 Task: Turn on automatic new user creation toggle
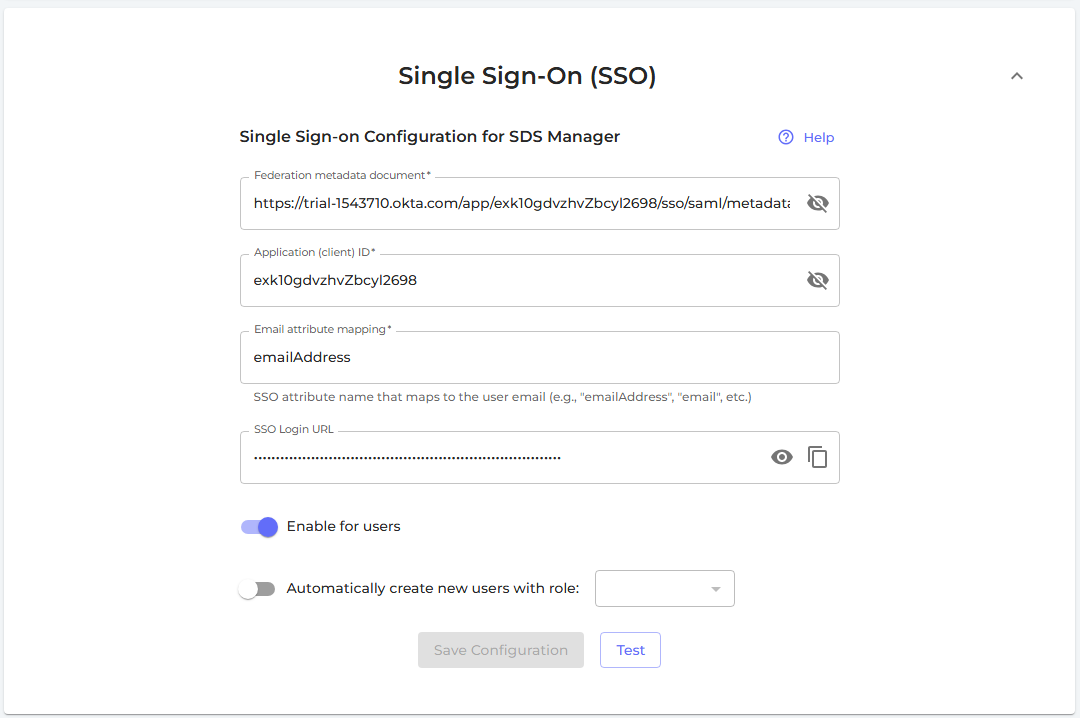click(x=257, y=589)
